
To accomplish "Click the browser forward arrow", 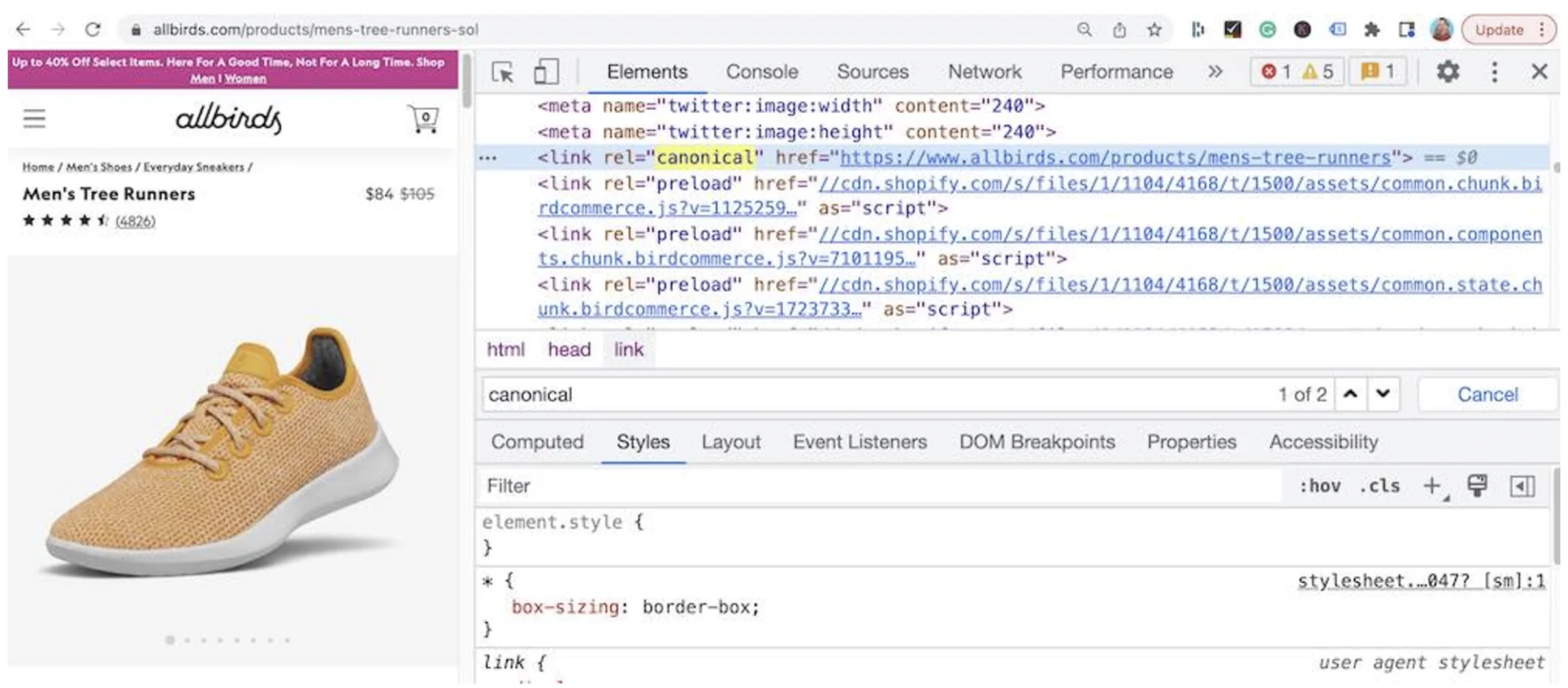I will [58, 30].
